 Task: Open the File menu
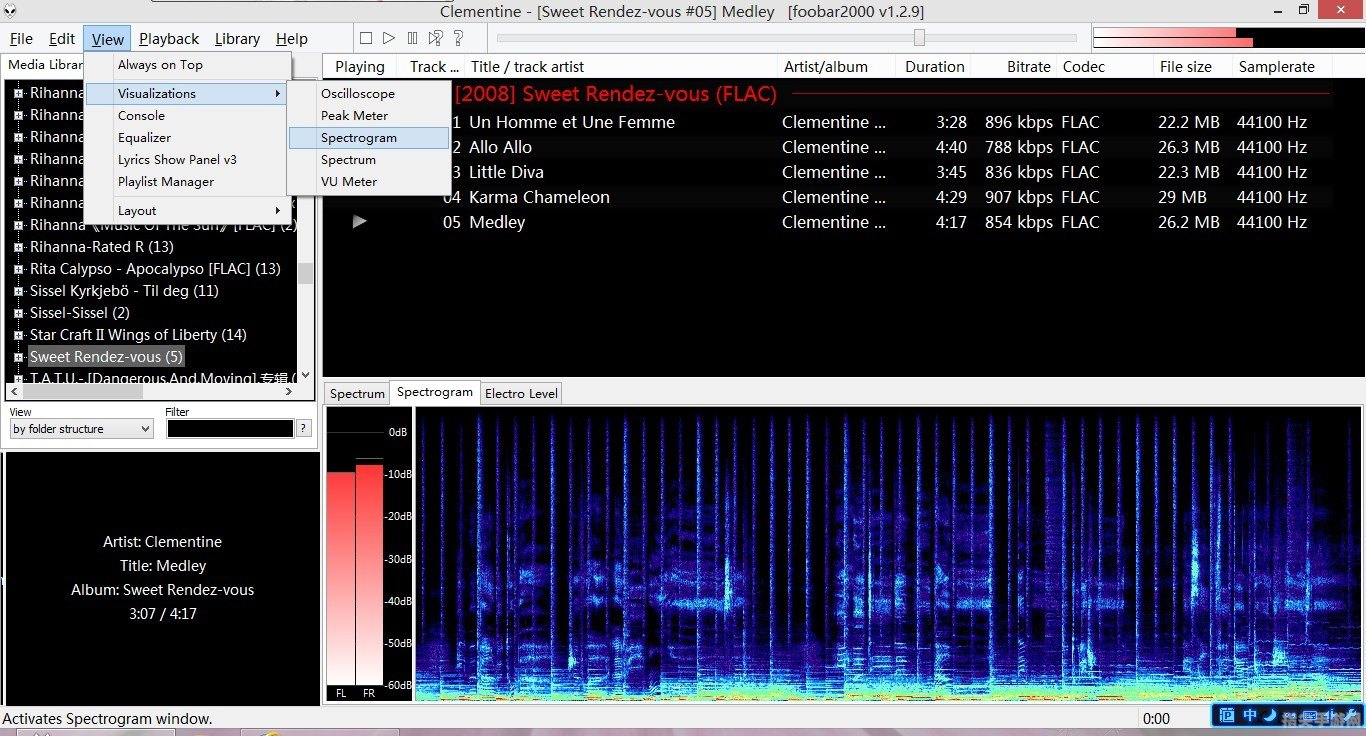click(21, 39)
